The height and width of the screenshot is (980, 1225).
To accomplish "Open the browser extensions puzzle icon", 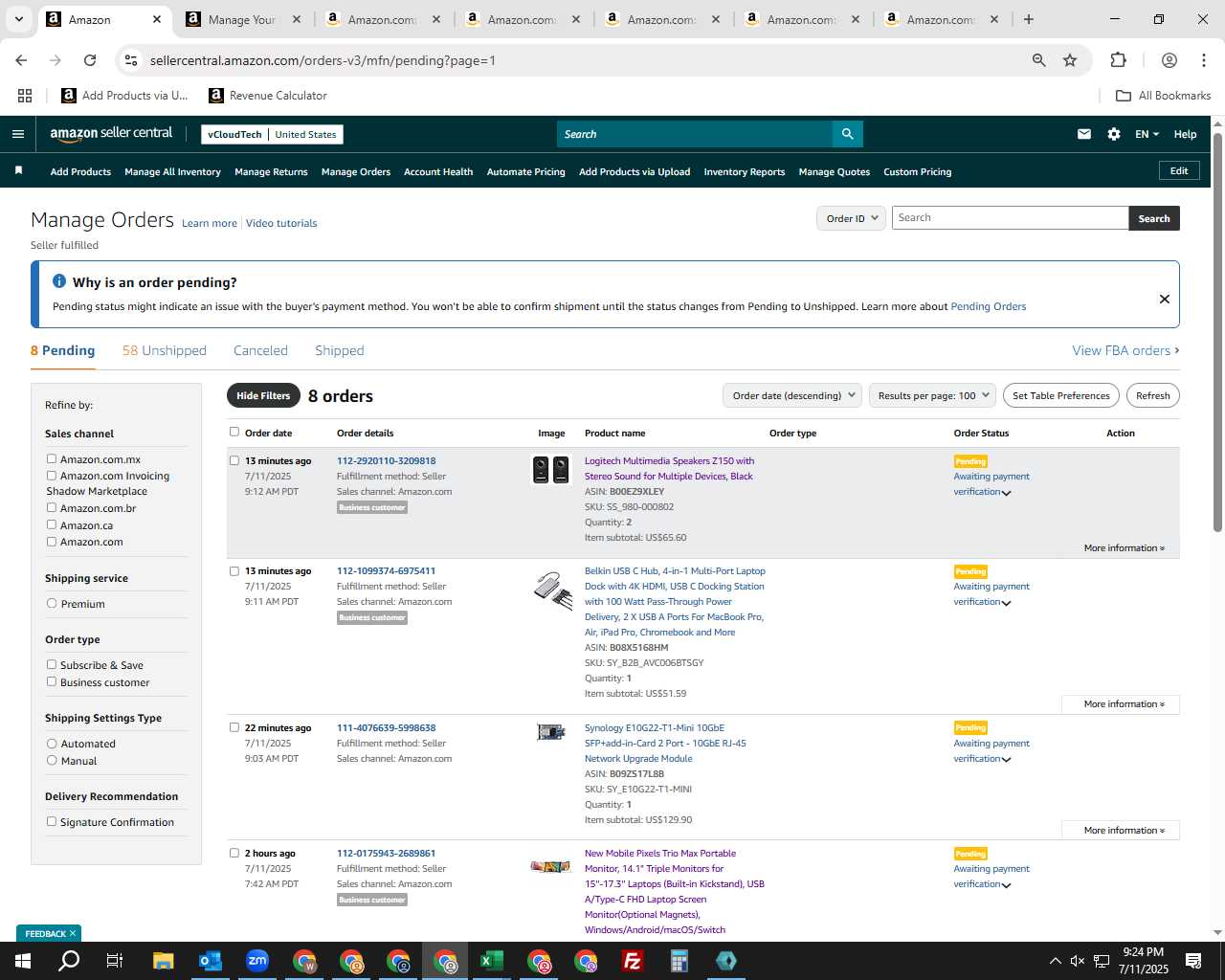I will [x=1118, y=60].
